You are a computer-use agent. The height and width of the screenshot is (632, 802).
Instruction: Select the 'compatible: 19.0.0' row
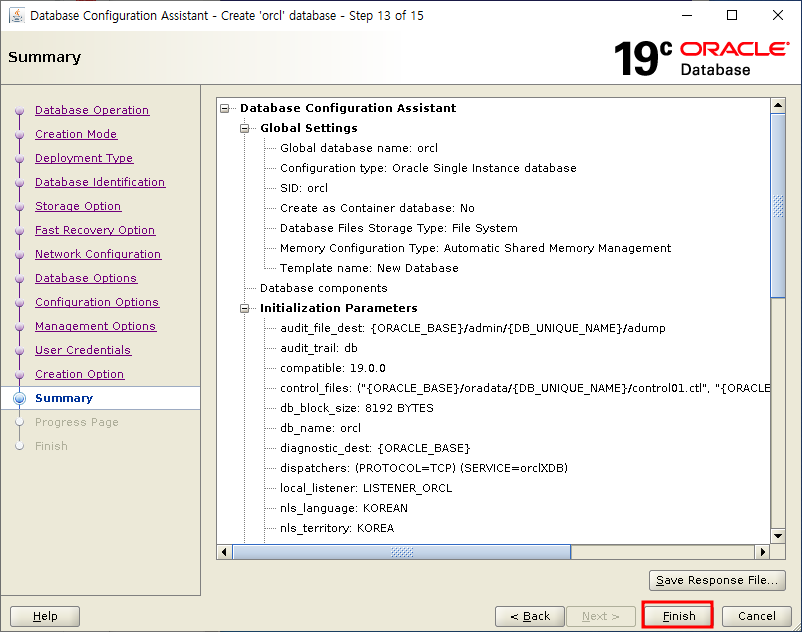(x=332, y=368)
